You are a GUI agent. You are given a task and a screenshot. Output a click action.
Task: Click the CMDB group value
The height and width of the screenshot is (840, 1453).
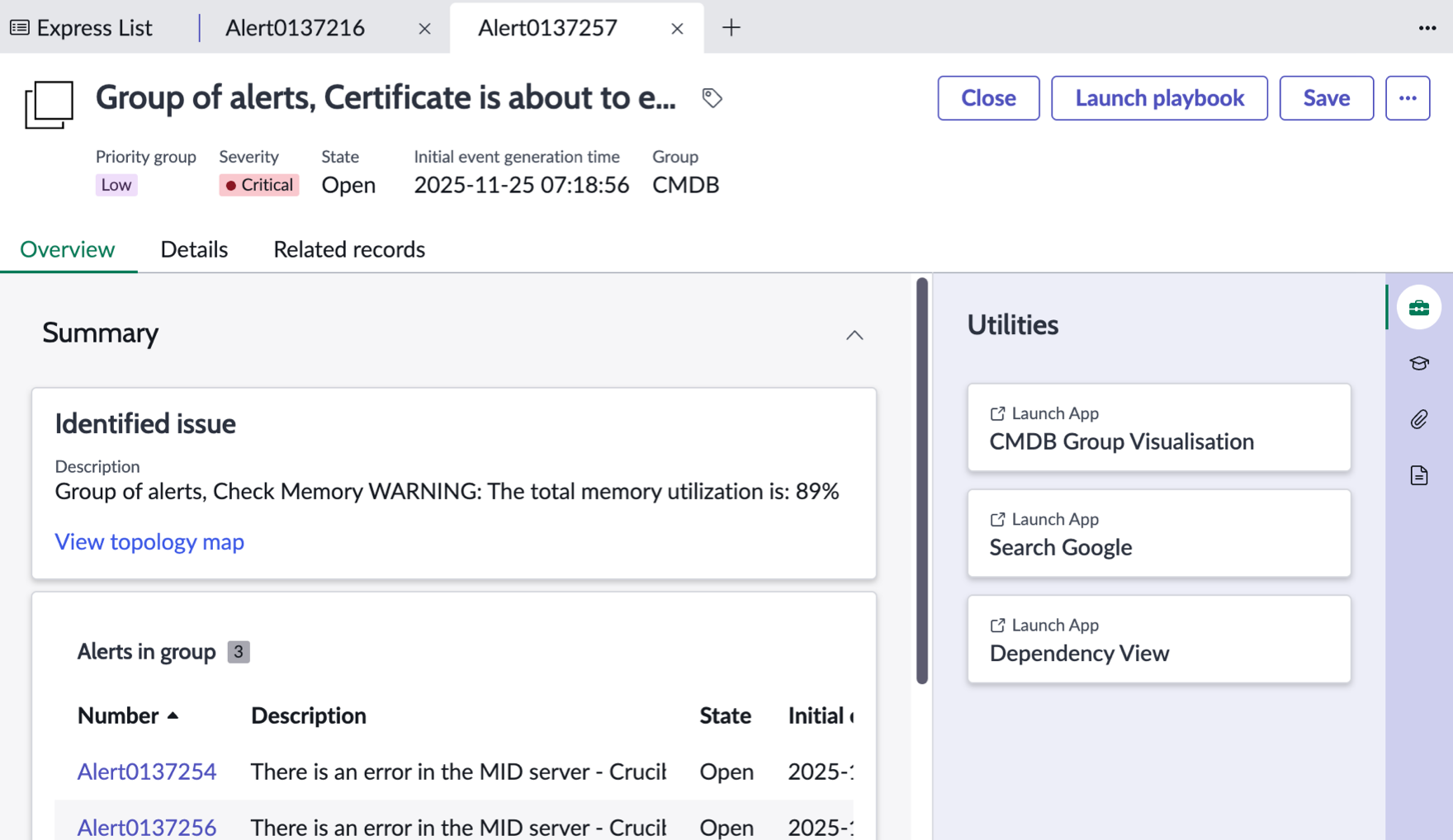[686, 185]
